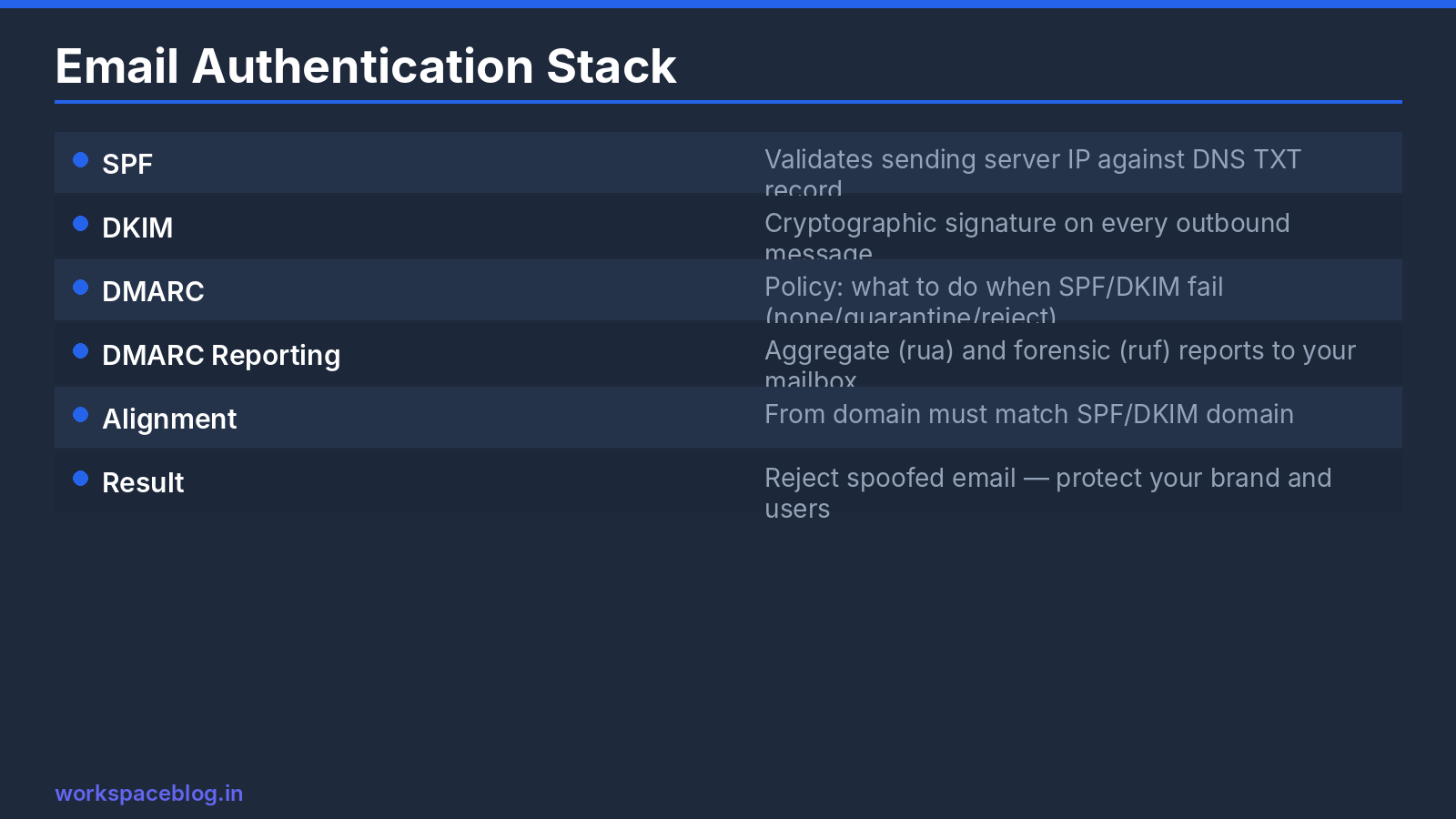Viewport: 1456px width, 819px height.
Task: Click 'From domain must match SPF/DKIM domain'
Action: tap(1029, 414)
